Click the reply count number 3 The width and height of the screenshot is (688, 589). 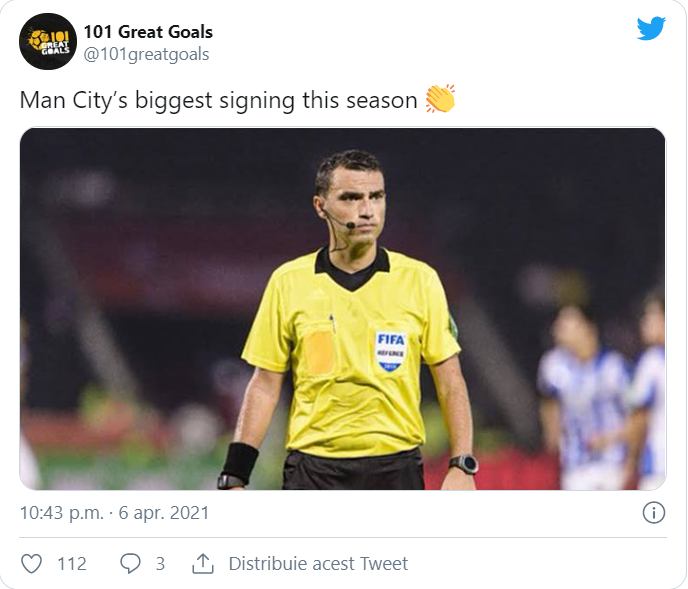pyautogui.click(x=160, y=564)
